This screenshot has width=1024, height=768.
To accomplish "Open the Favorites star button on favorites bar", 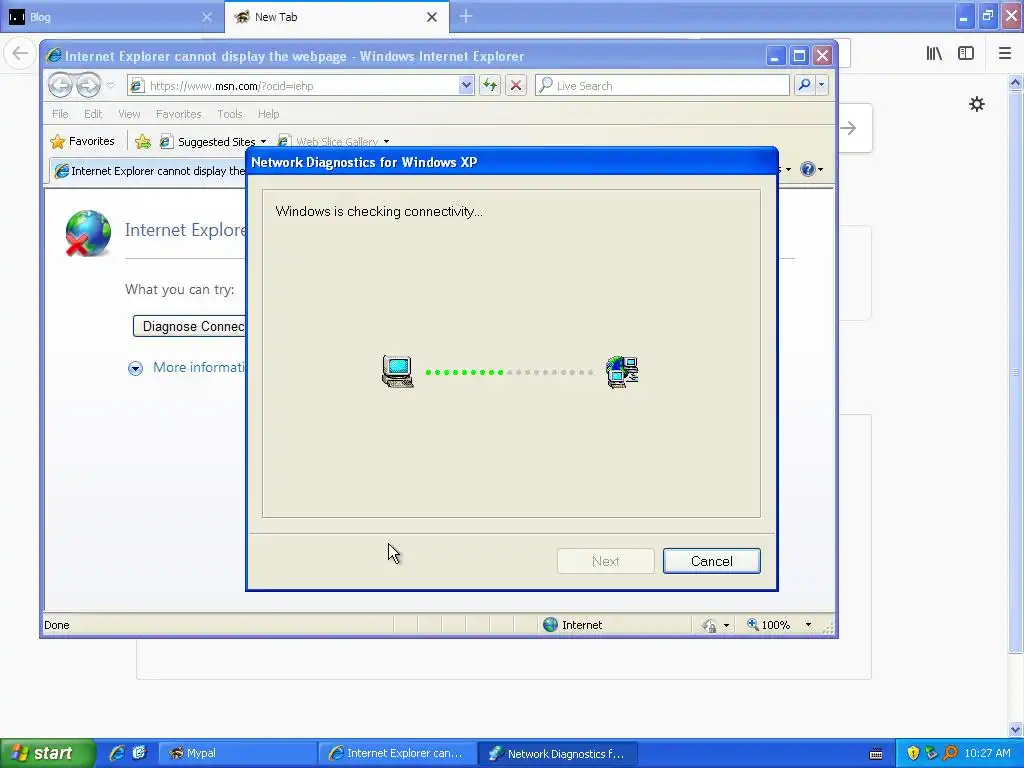I will click(82, 141).
